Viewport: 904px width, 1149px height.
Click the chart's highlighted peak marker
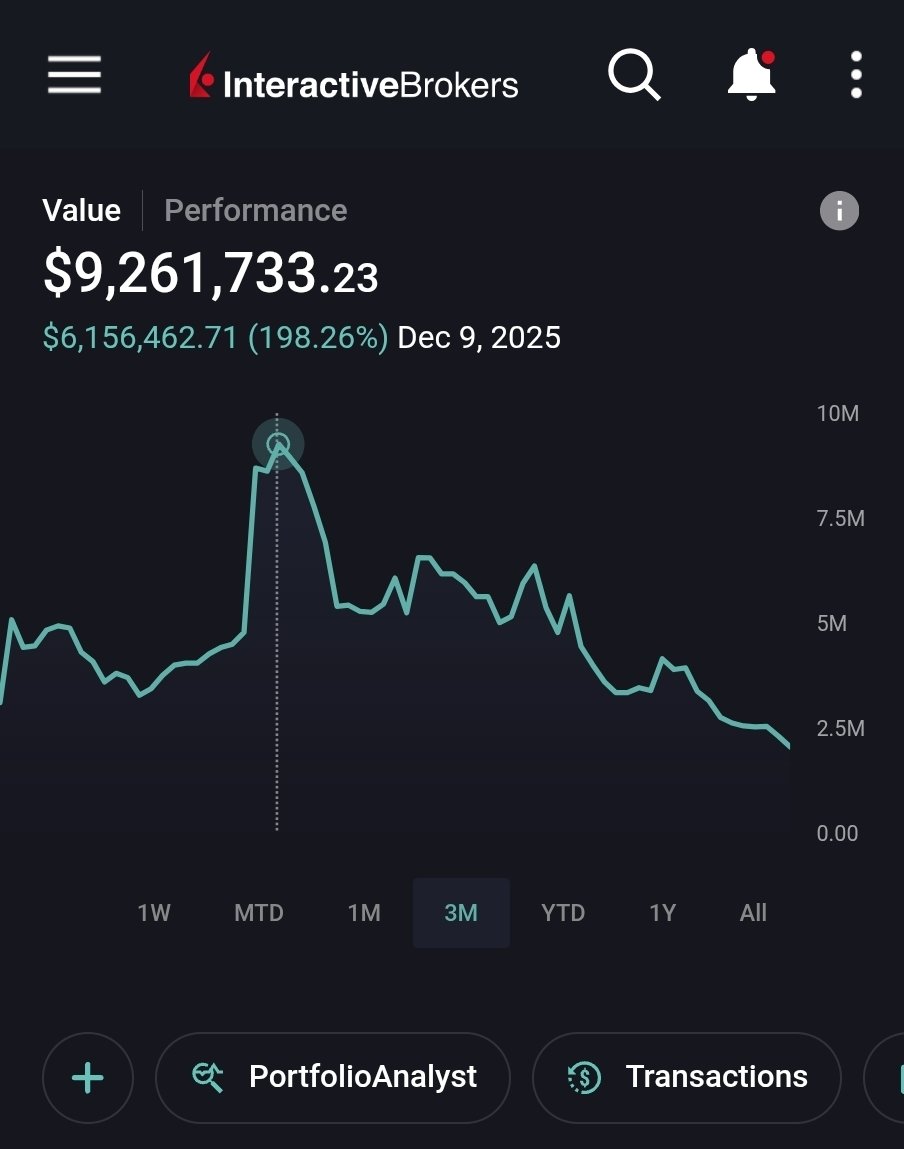278,444
